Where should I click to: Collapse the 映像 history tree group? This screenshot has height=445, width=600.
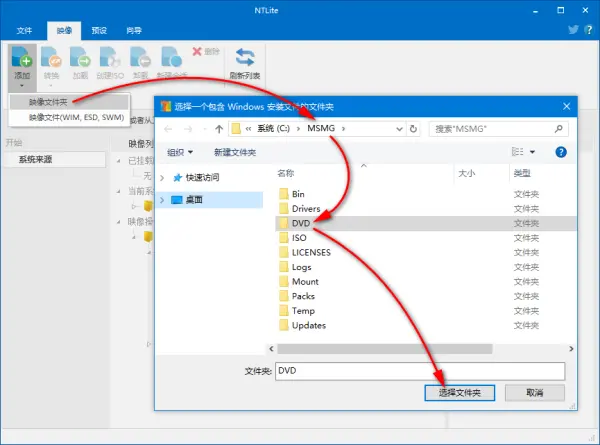click(x=119, y=222)
